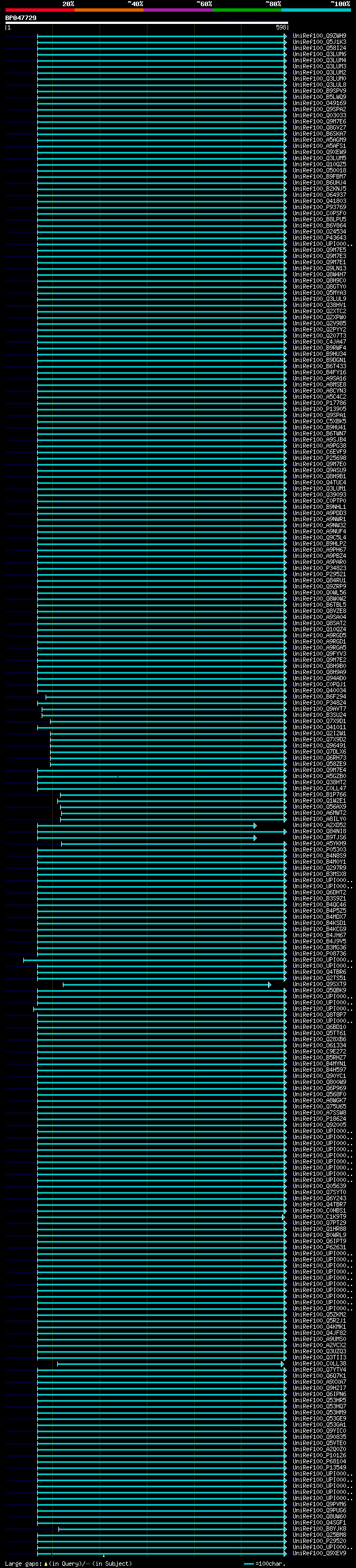Select the UniRef100_Q9SPA2 label
356x1568 pixels.
[319, 110]
